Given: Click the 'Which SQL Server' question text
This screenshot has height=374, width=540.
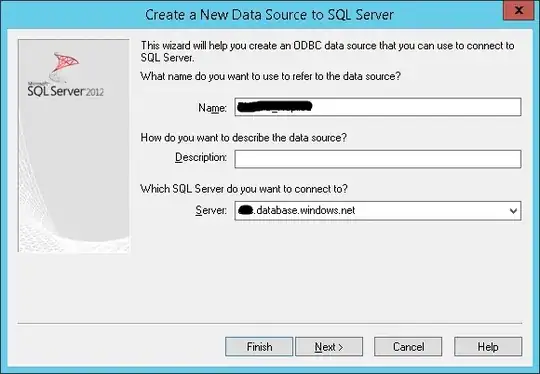Looking at the screenshot, I should 244,189.
